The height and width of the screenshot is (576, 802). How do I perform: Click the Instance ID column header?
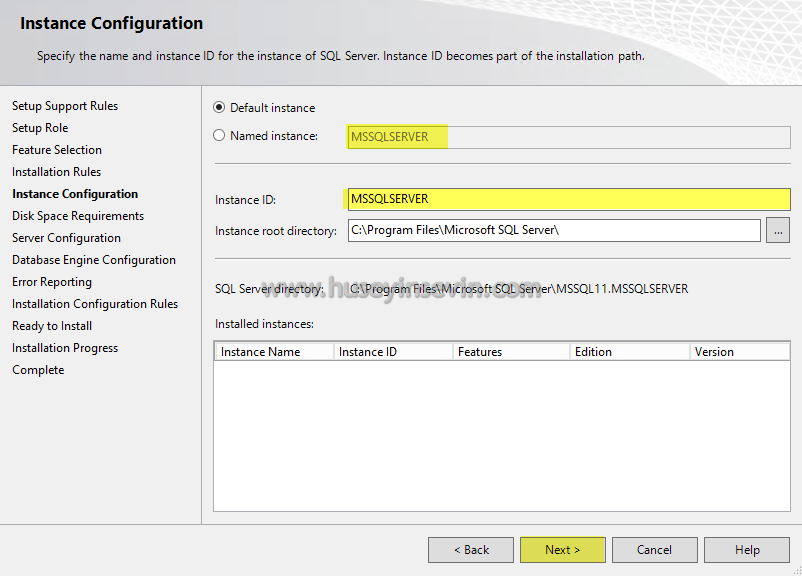pyautogui.click(x=393, y=352)
